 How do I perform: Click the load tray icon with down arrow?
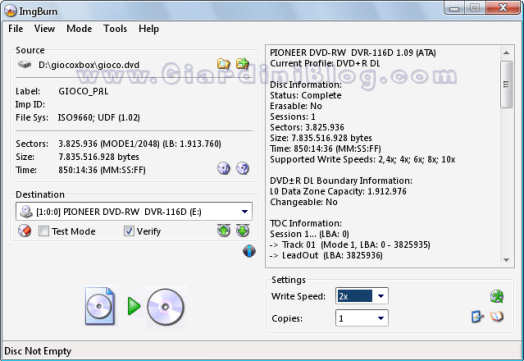(x=243, y=230)
